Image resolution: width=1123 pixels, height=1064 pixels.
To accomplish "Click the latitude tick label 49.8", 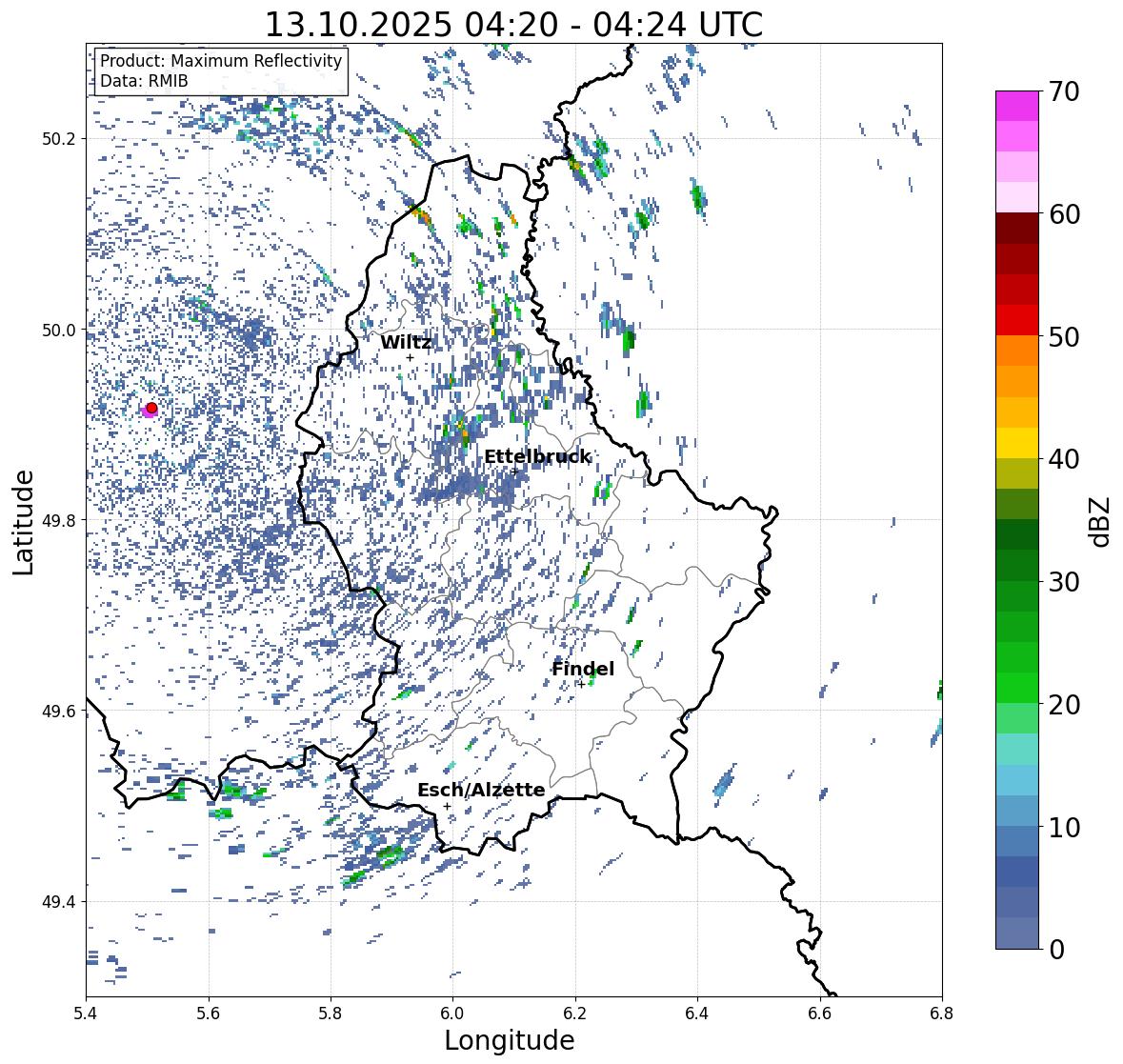I will coord(59,520).
